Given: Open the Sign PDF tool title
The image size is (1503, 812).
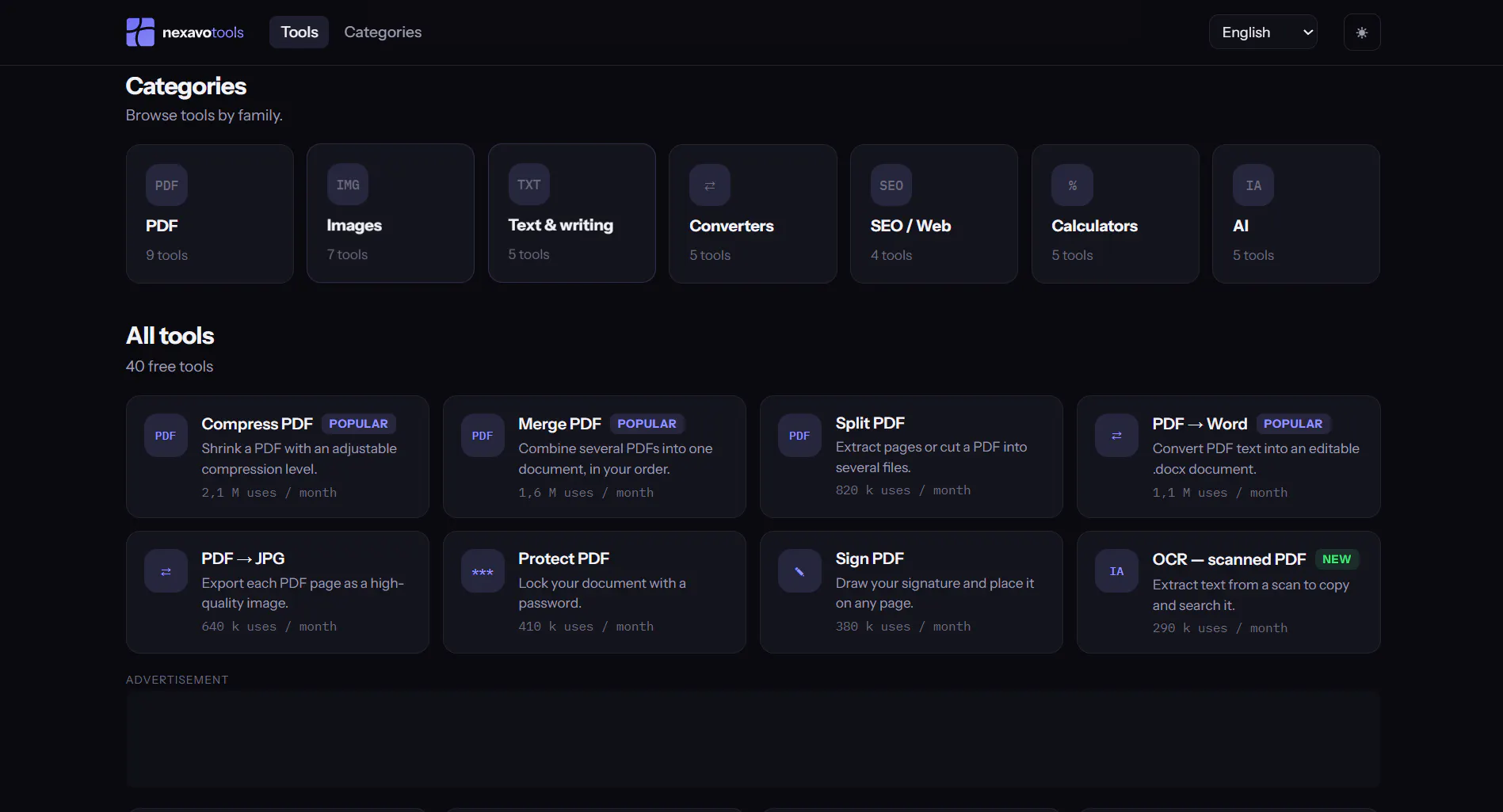Looking at the screenshot, I should tap(869, 558).
